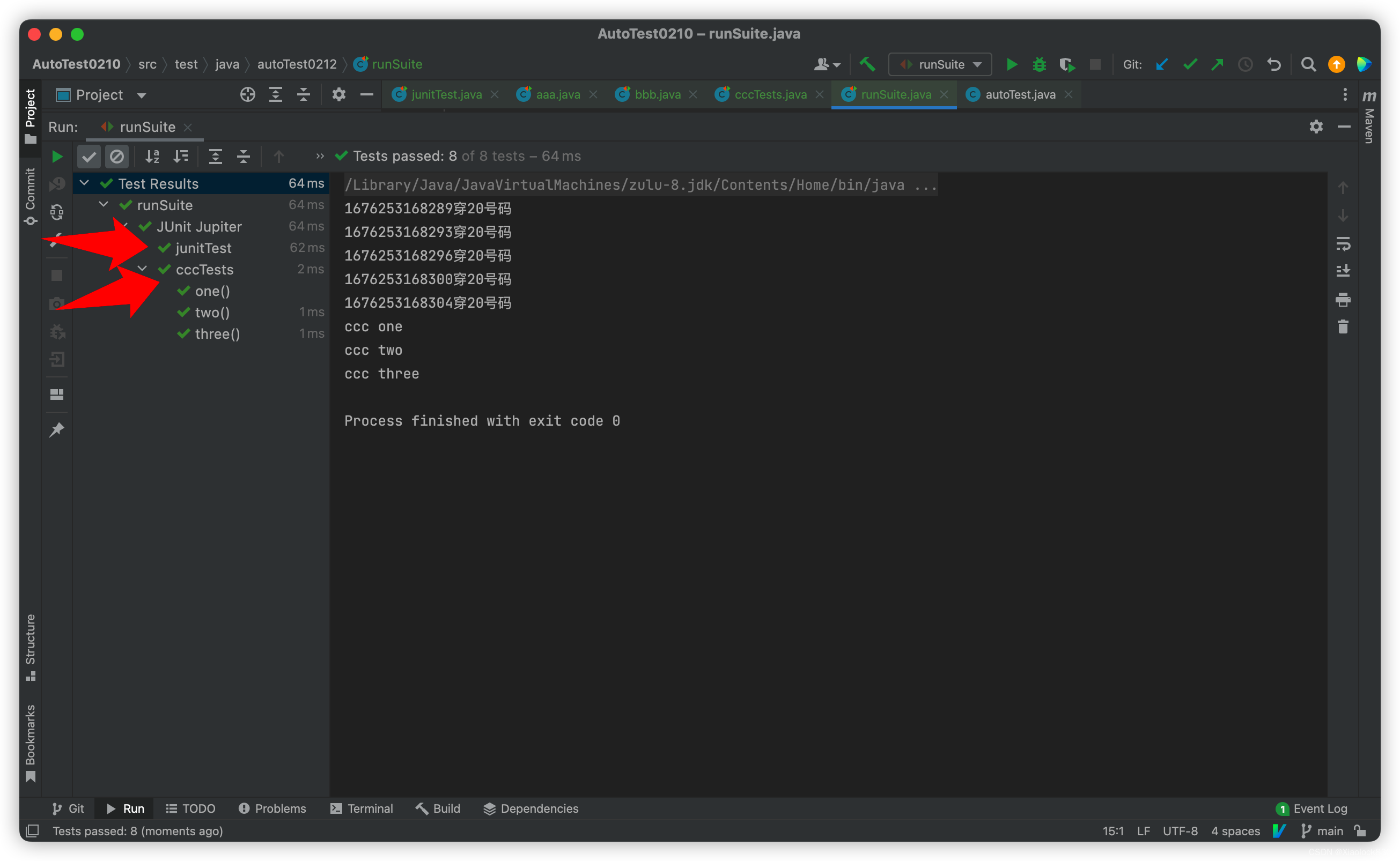Click the LF line separator indicator
The image size is (1400, 861).
click(1143, 831)
